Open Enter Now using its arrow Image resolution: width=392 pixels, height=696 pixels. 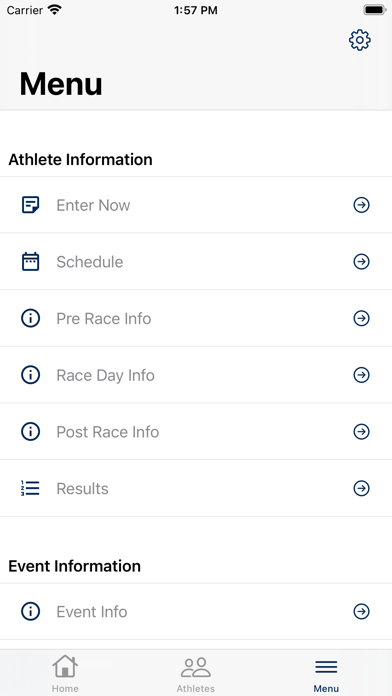361,205
